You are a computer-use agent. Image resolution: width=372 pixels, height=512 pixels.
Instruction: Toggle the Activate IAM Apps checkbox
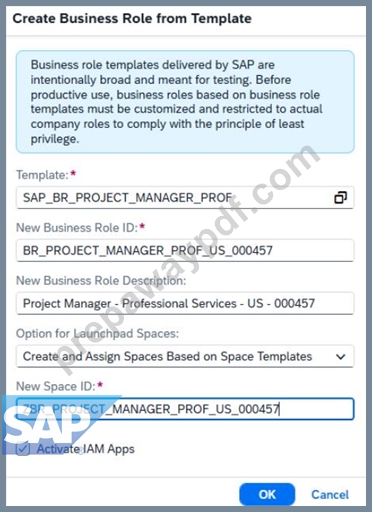(23, 449)
